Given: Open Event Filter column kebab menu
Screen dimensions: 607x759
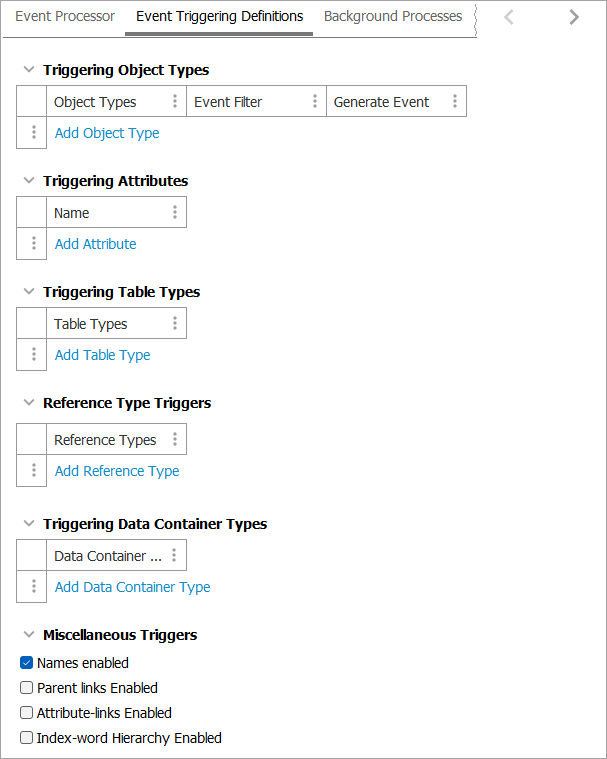Looking at the screenshot, I should (315, 102).
